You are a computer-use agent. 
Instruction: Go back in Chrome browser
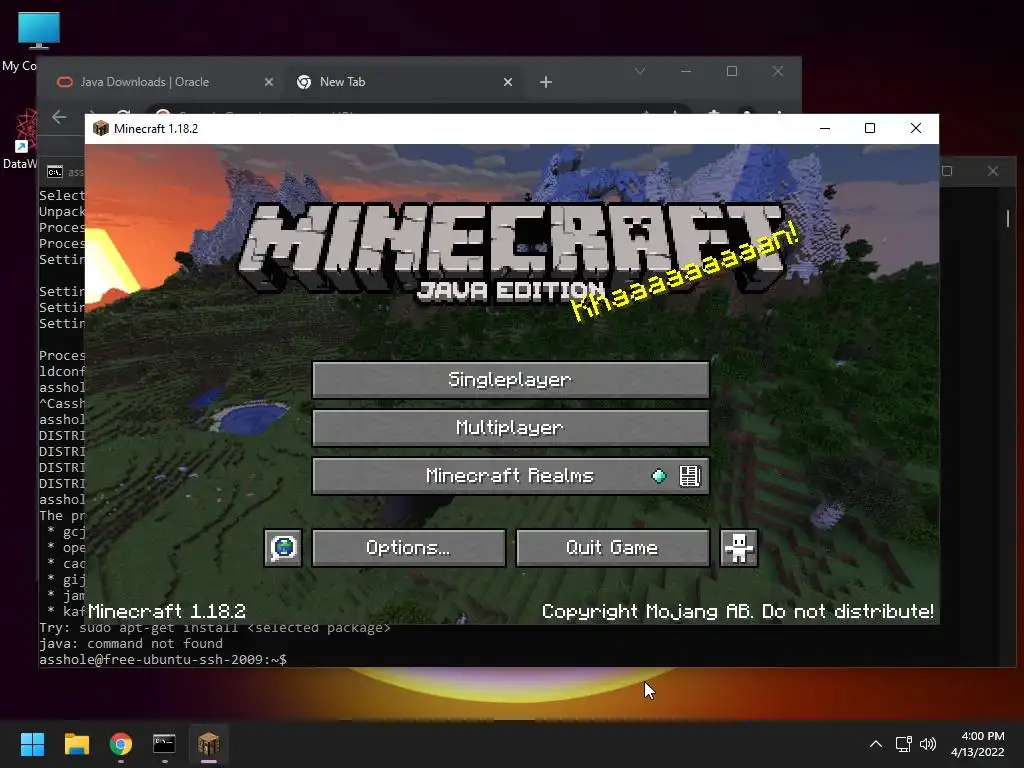tap(59, 117)
